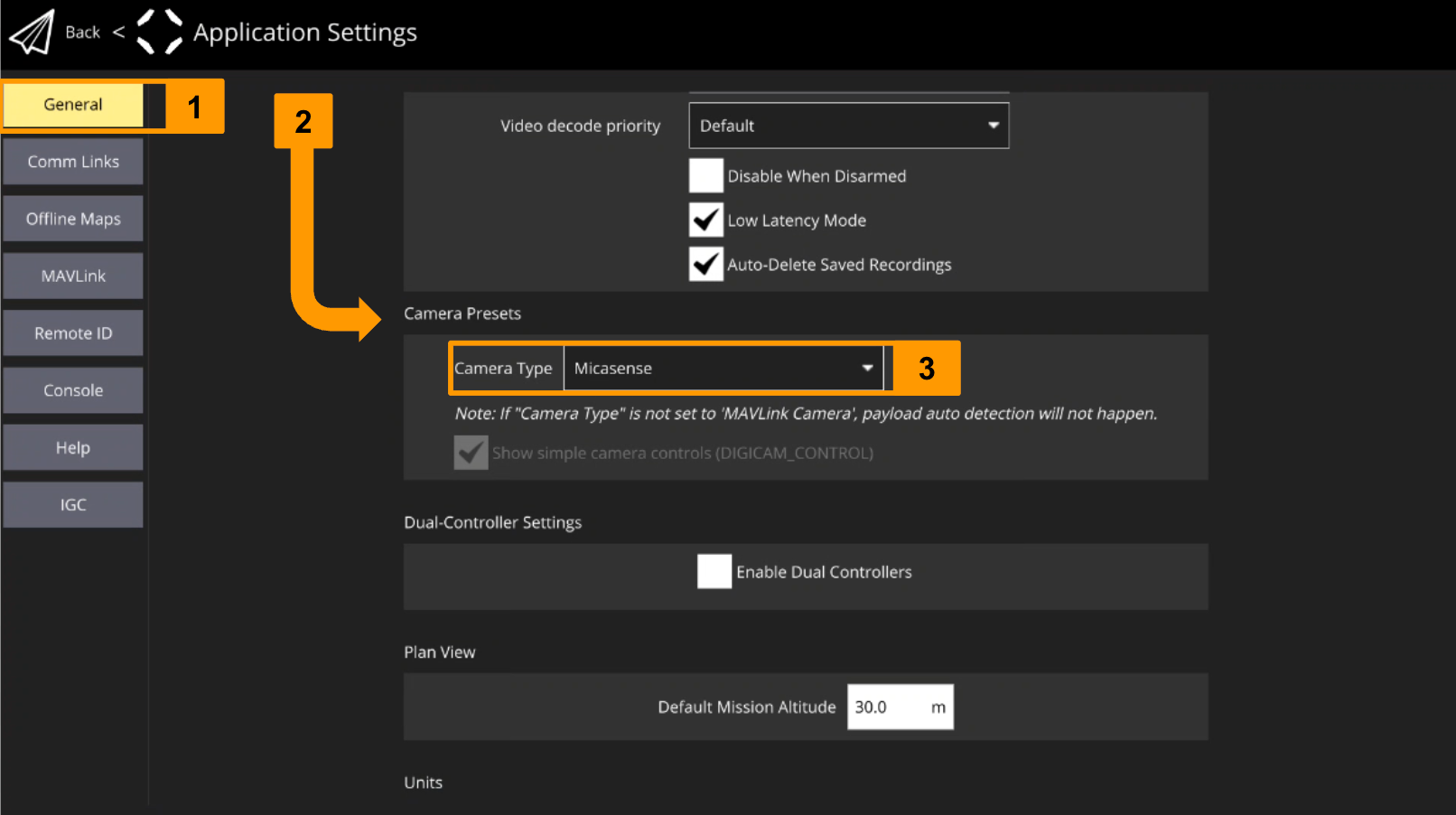1456x815 pixels.
Task: Enable Disable When Disarmed checkbox
Action: tap(706, 175)
